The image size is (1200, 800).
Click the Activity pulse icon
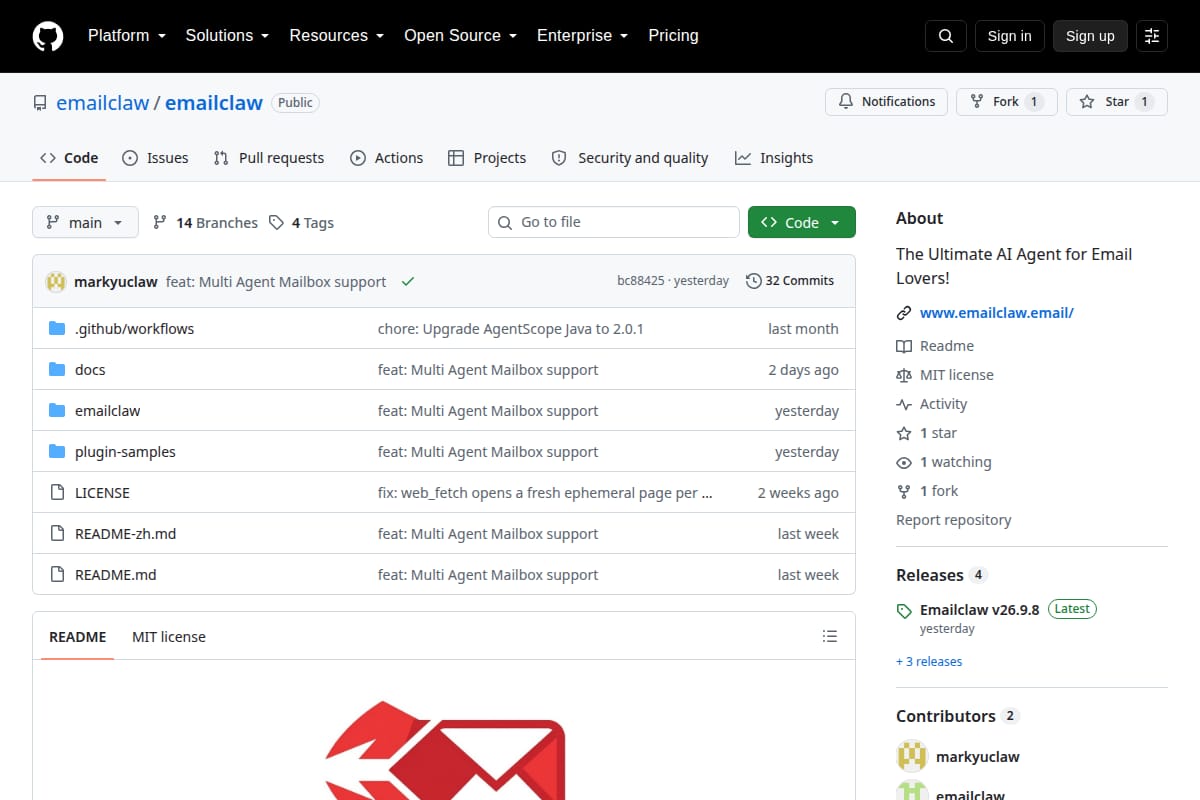[904, 404]
